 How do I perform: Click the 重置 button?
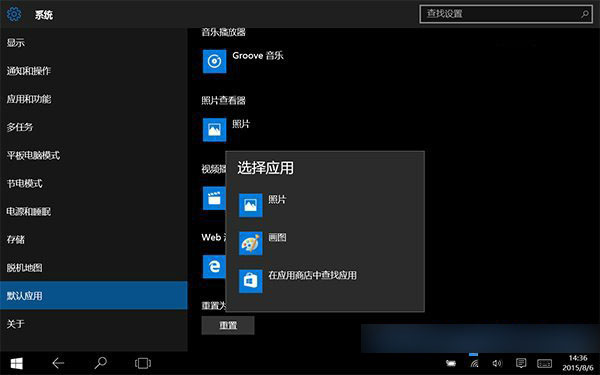click(228, 325)
